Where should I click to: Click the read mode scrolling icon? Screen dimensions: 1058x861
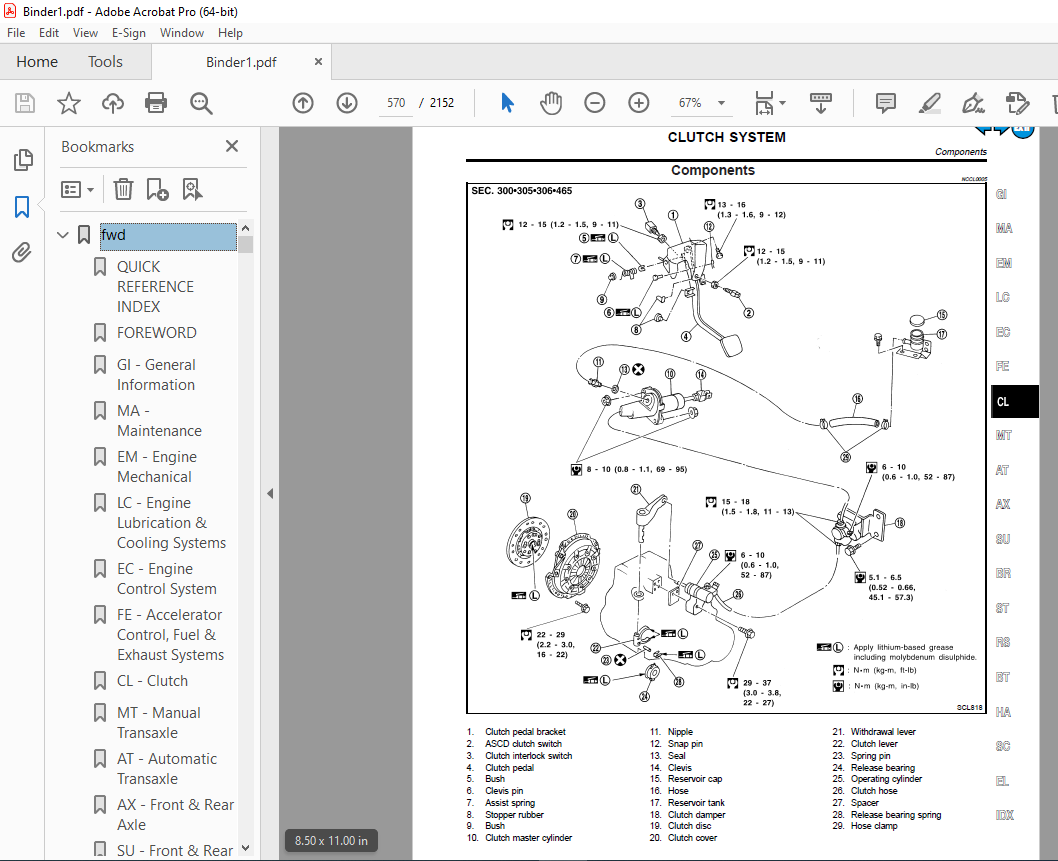(x=820, y=103)
